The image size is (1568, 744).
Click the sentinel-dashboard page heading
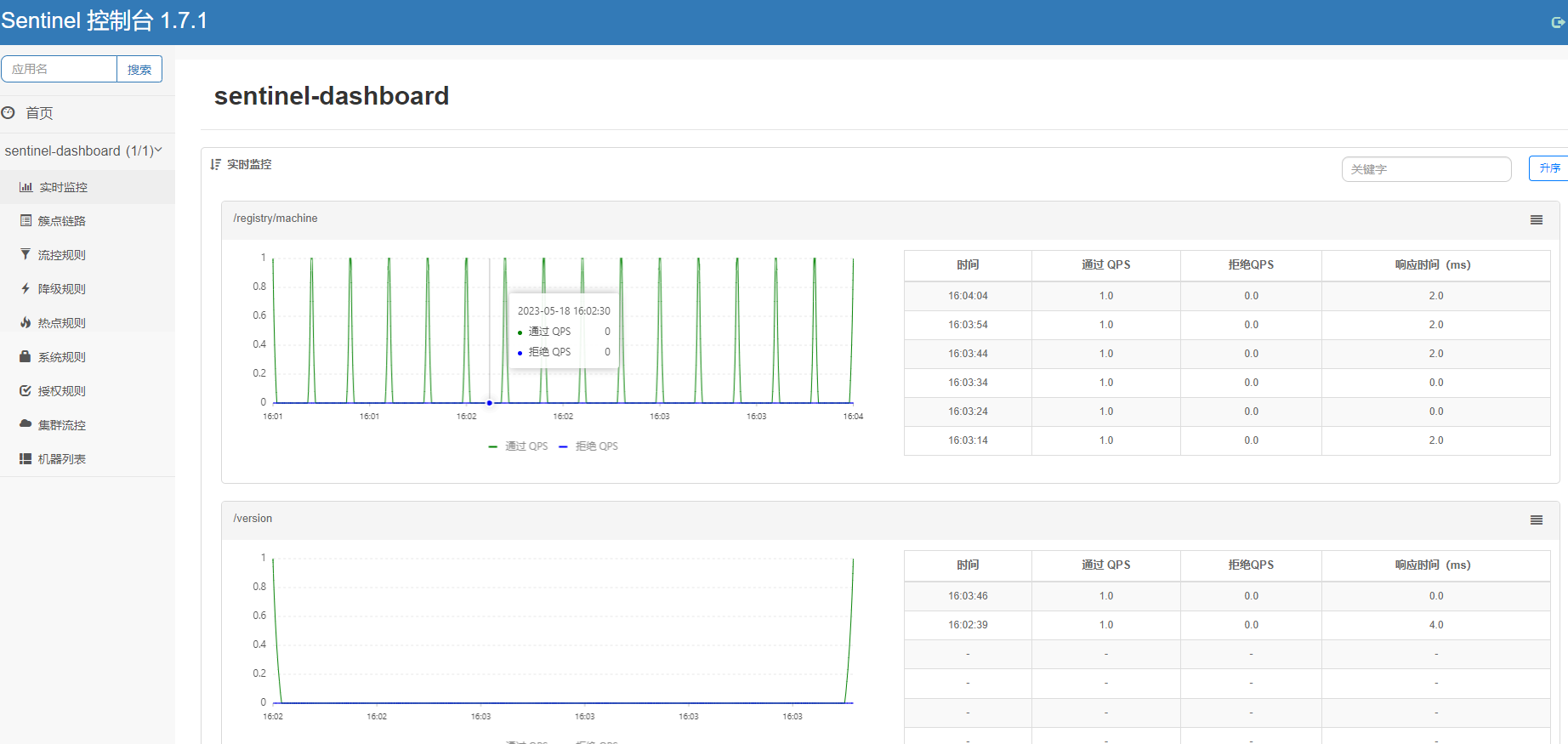pos(332,96)
